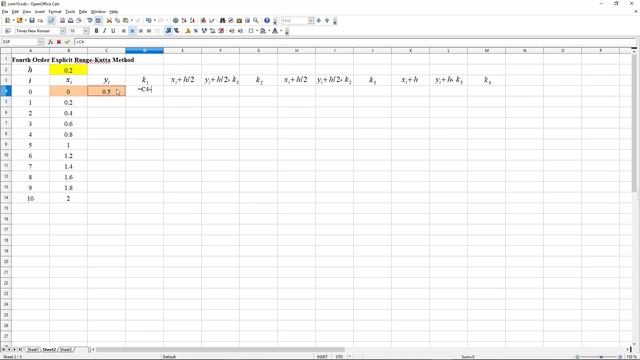Click the Add Decimal Place icon
Viewport: 640px width, 360px height.
click(212, 31)
